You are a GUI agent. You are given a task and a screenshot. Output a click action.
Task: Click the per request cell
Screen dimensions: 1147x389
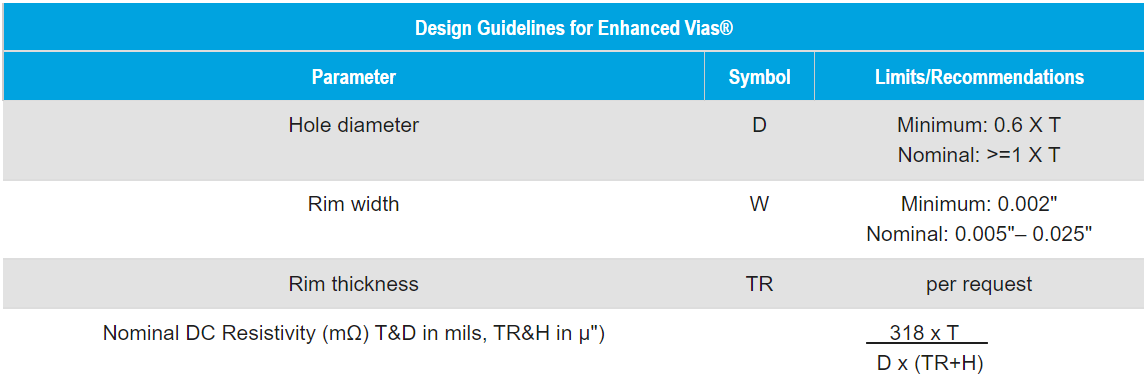[x=979, y=284]
